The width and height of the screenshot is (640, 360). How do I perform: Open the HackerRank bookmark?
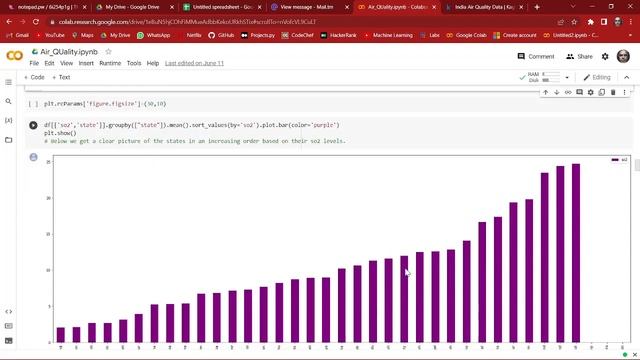(339, 35)
